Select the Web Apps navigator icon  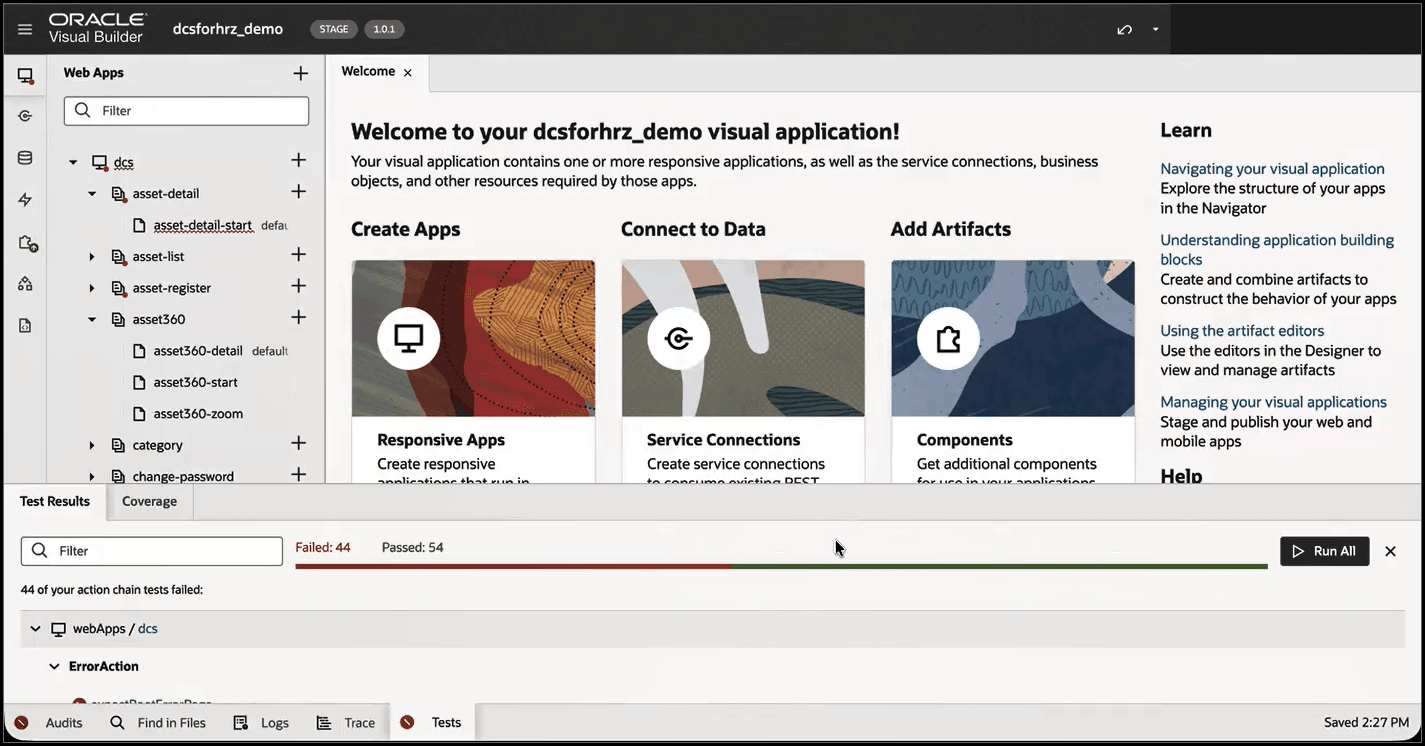[x=25, y=76]
